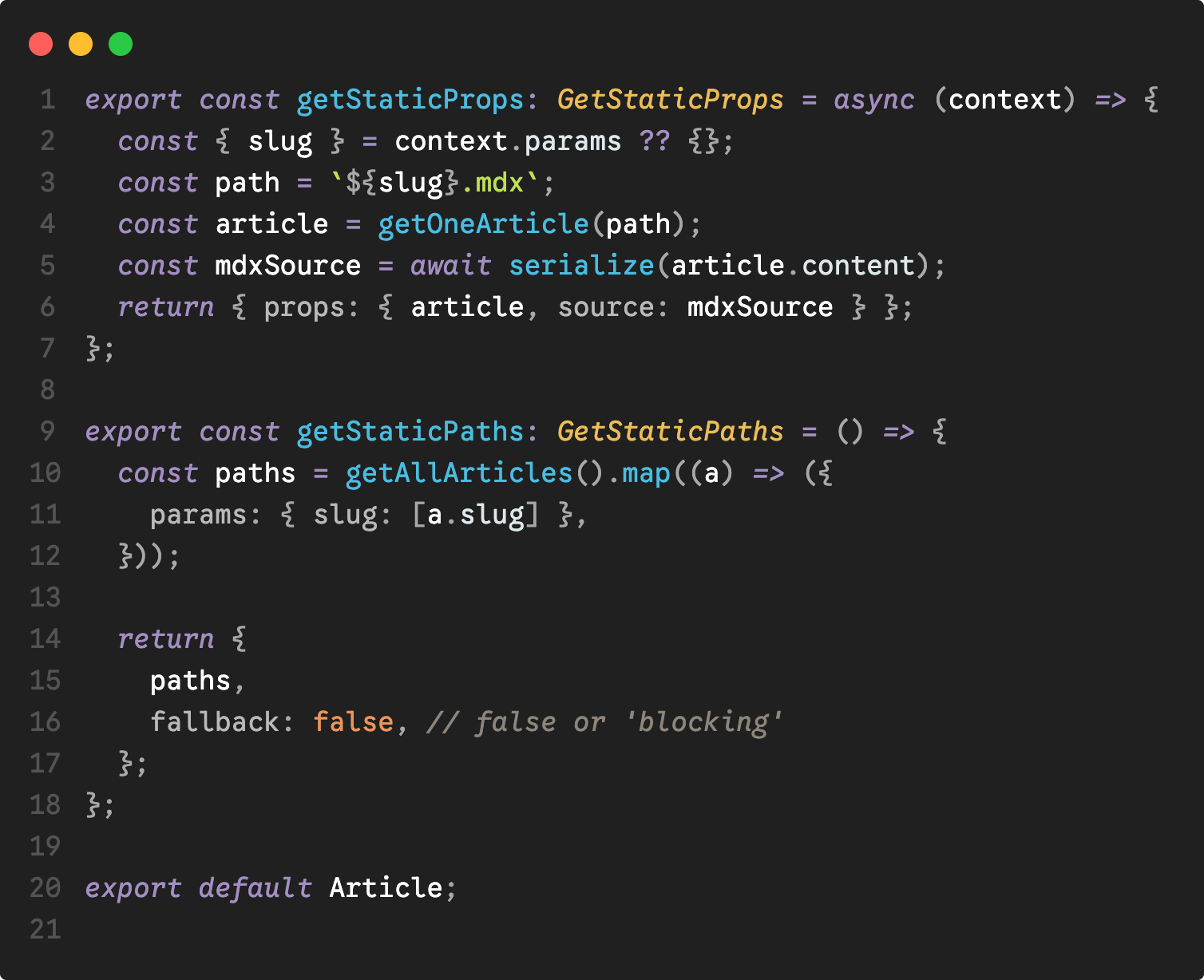Click line number 21 in the gutter
The image size is (1204, 980).
pos(46,930)
